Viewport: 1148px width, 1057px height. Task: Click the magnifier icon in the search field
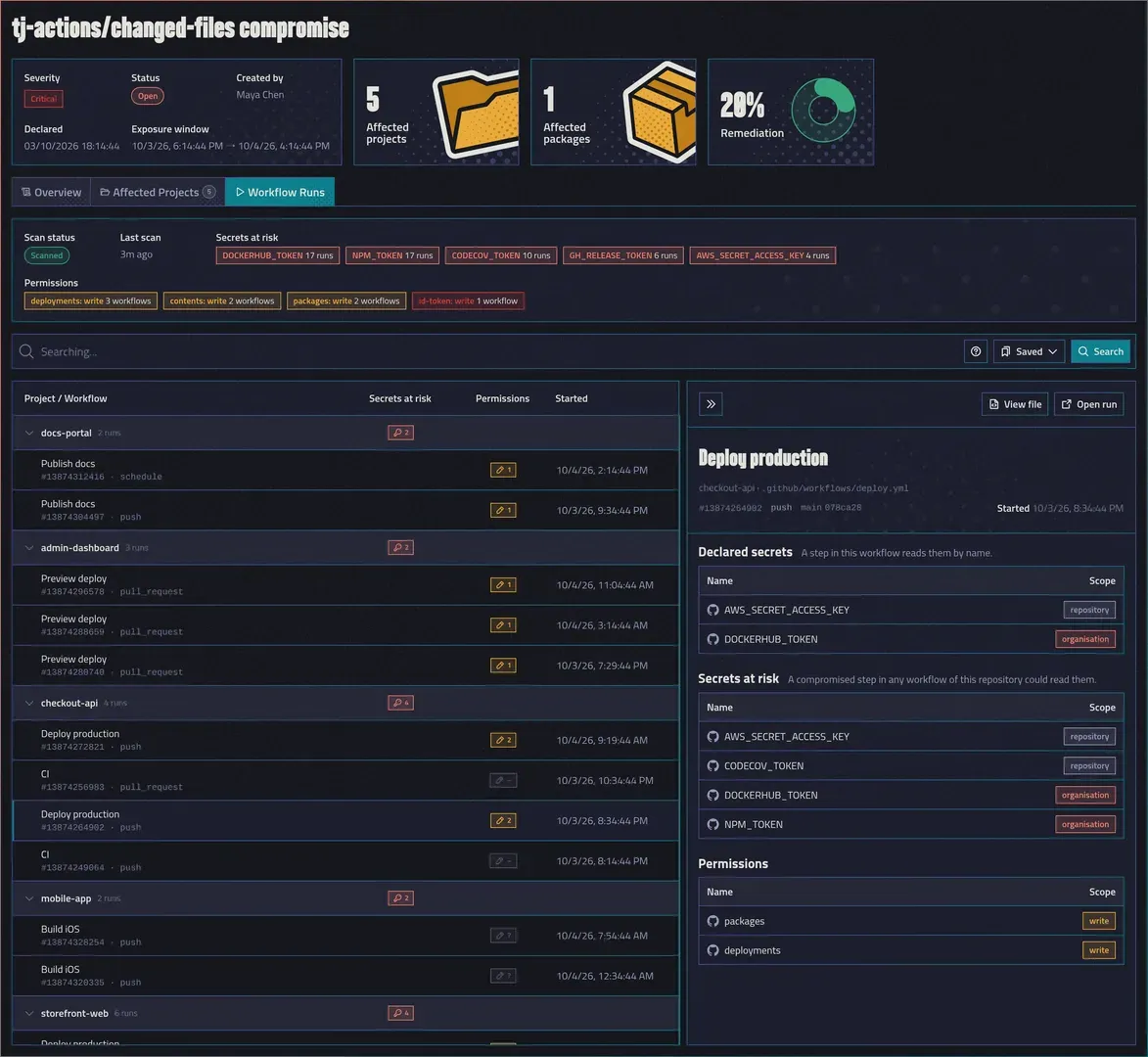[26, 351]
